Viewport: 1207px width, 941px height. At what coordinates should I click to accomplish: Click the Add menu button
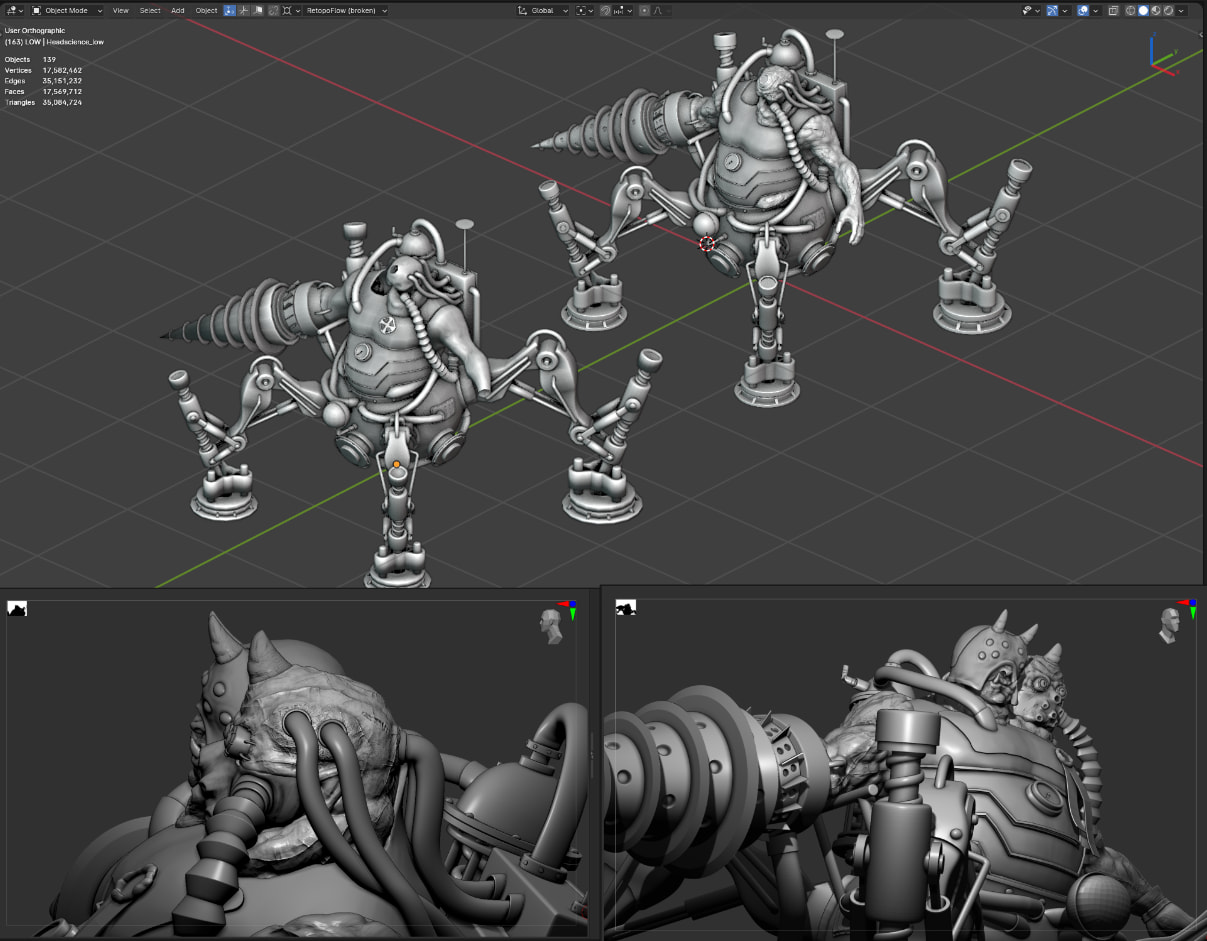point(177,10)
